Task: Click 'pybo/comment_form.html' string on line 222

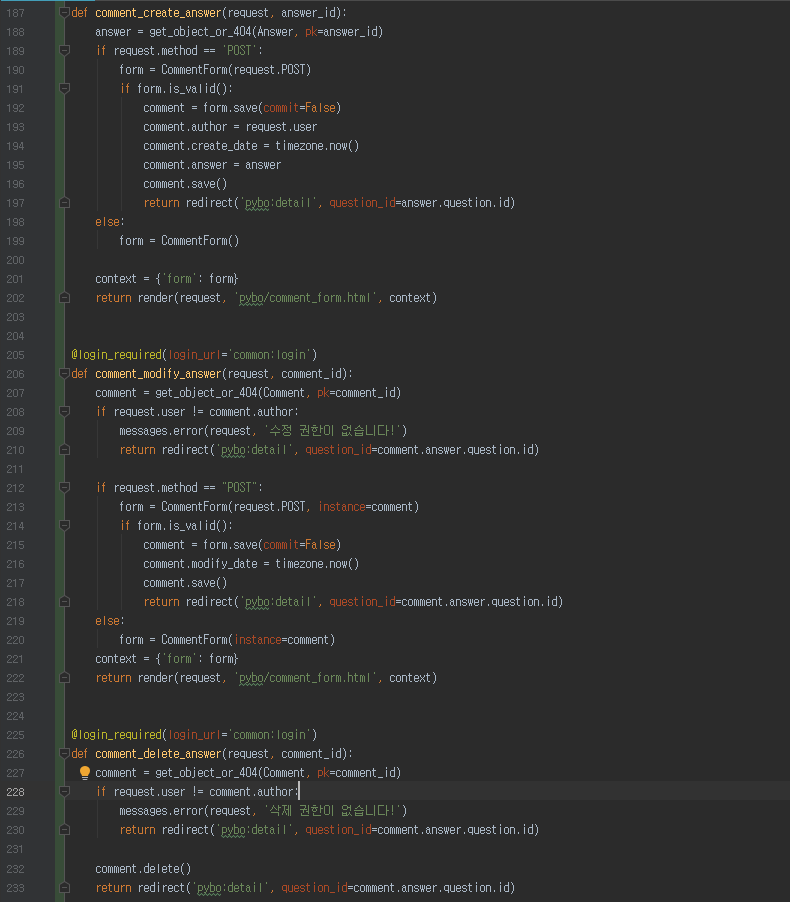Action: [305, 678]
